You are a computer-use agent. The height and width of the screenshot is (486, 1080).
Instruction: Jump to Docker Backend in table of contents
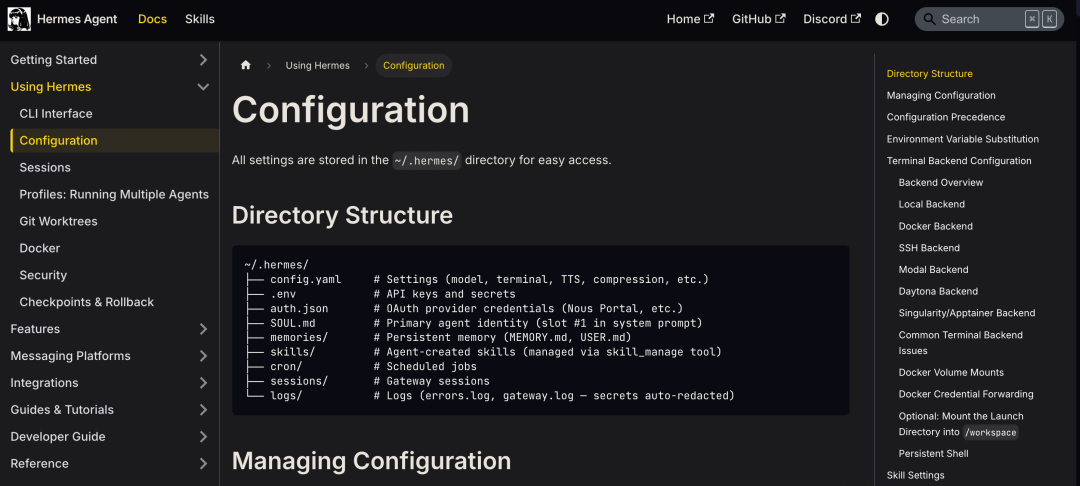(935, 226)
